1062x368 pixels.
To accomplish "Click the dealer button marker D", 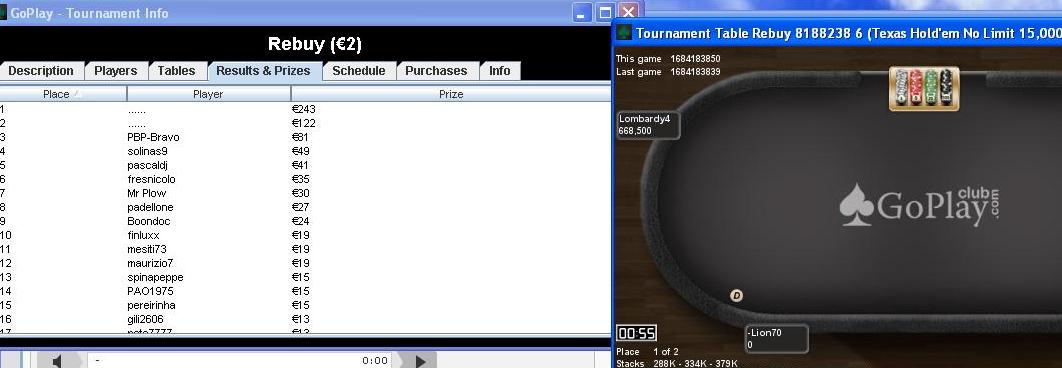I will click(x=737, y=295).
